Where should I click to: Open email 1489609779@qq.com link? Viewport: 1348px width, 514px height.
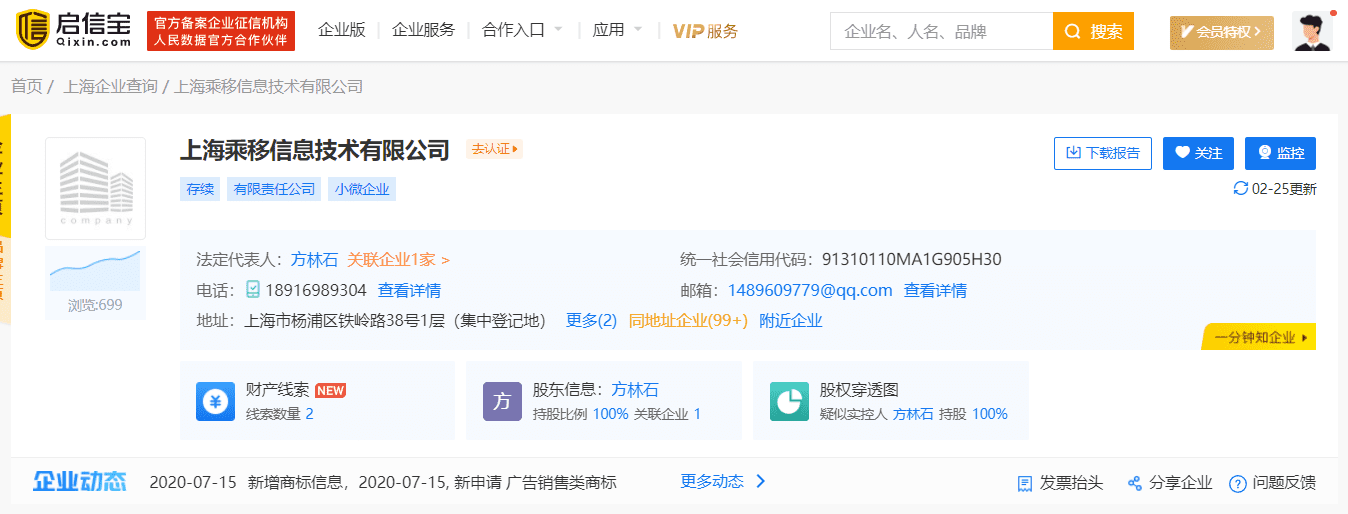[x=810, y=291]
